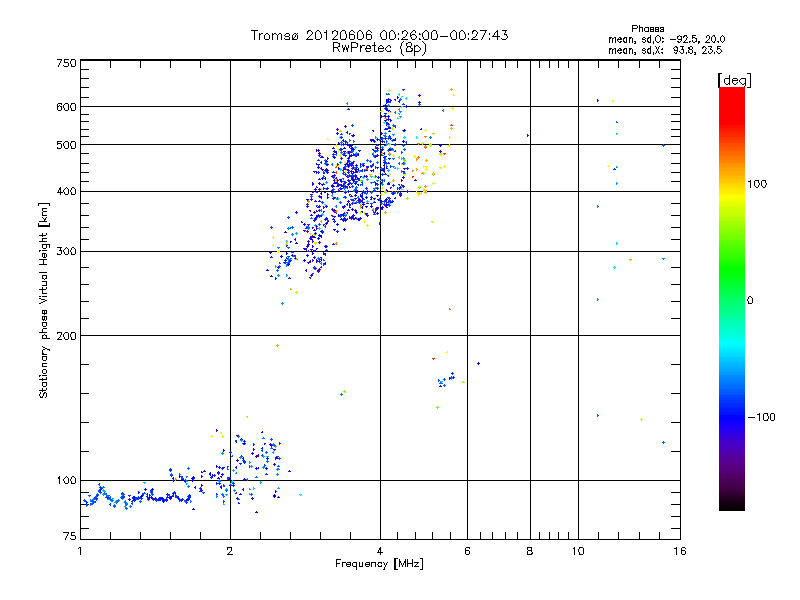Image resolution: width=800 pixels, height=600 pixels.
Task: Click the '16' x-axis tick label
Action: pos(680,551)
